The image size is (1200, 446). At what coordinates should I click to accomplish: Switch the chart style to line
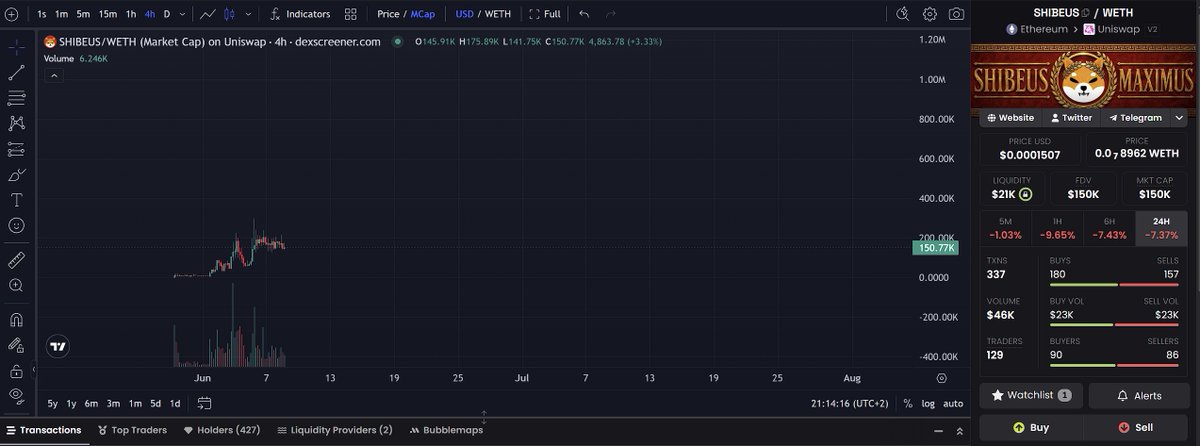coord(207,15)
